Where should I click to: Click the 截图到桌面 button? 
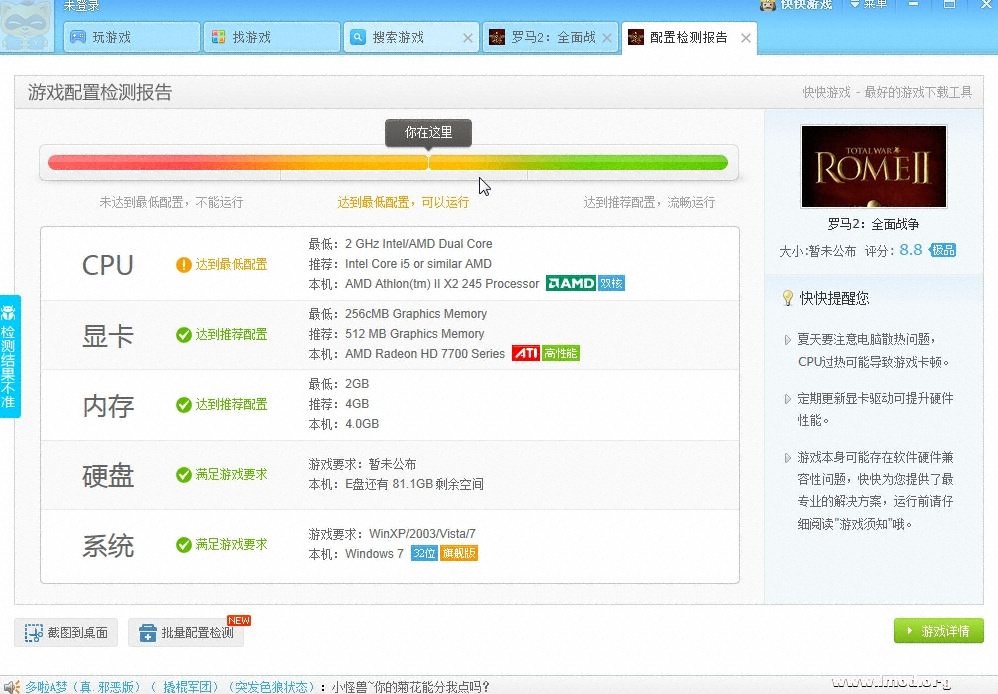[x=67, y=632]
